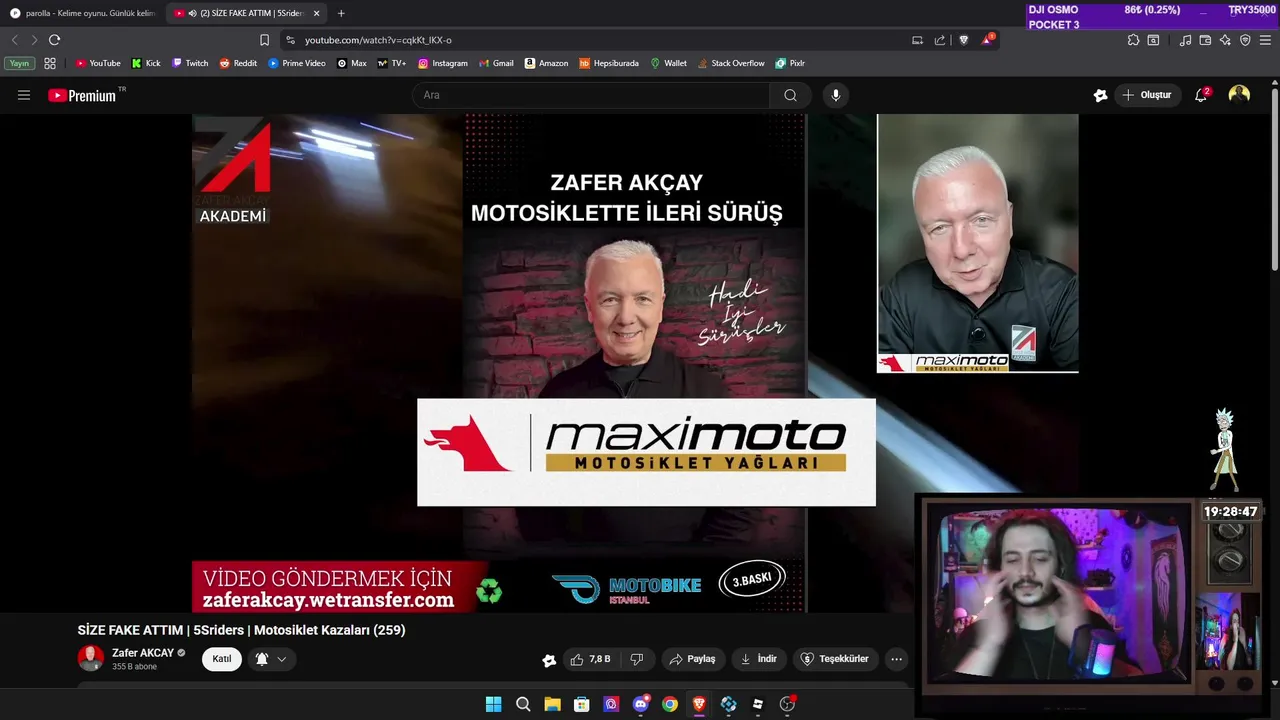Open the picture-in-picture icon in address bar
The height and width of the screenshot is (720, 1280).
point(917,40)
